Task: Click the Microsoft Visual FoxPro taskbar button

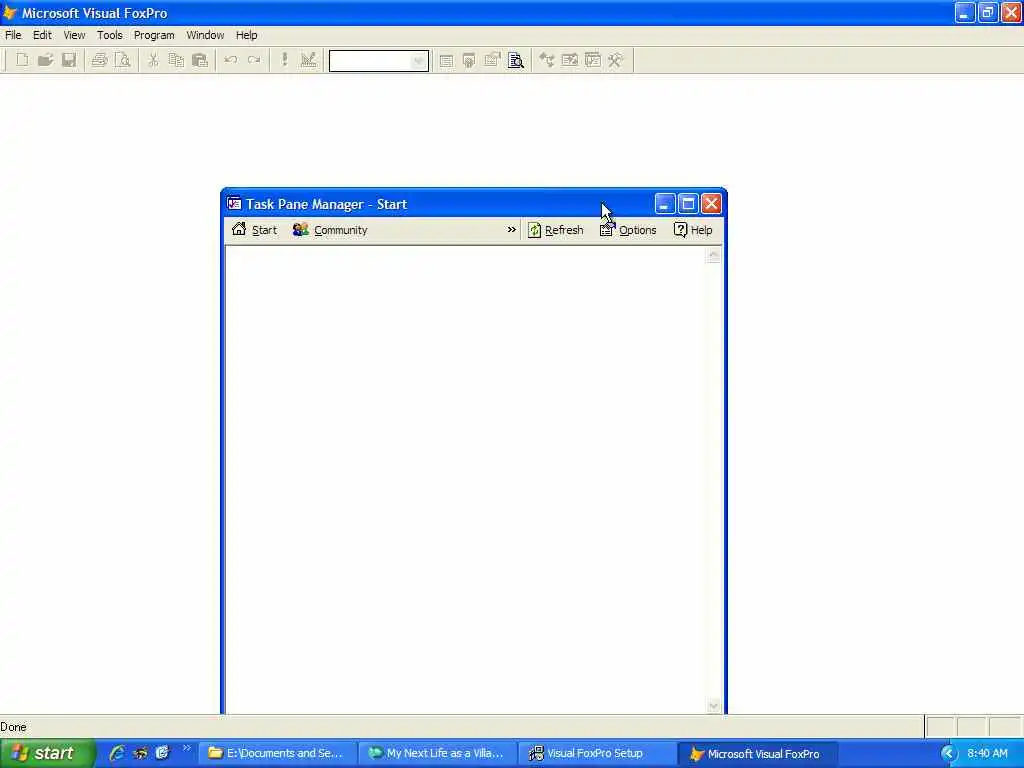Action: coord(757,754)
